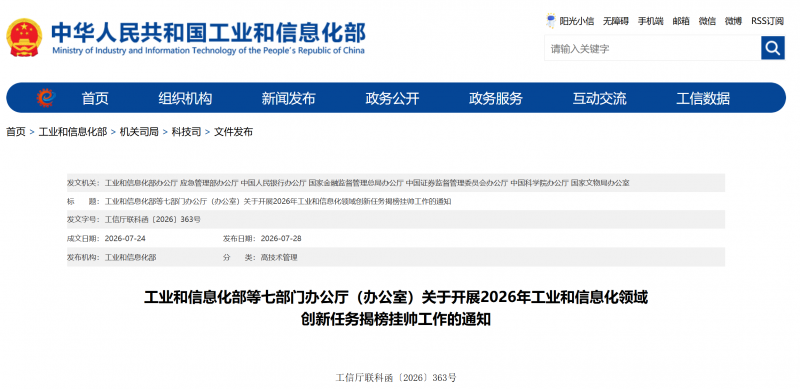Open the RSS订阅 link

coord(767,21)
